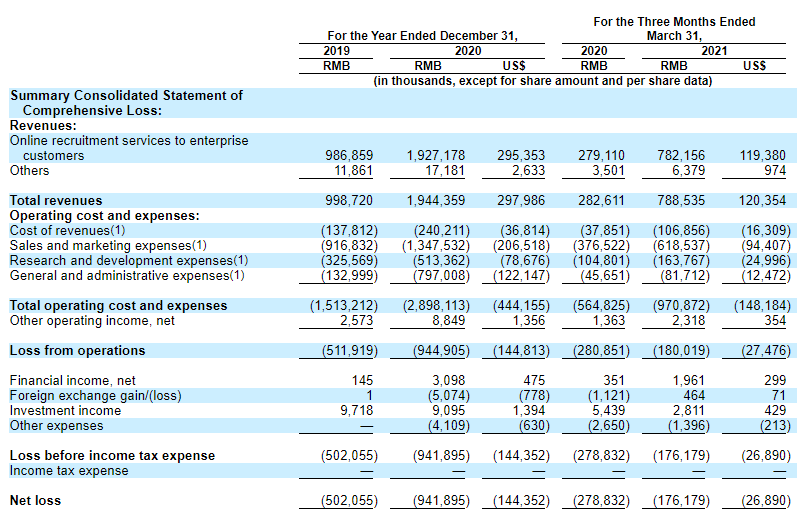
Task: Select the "Sales and marketing expenses(1)" label
Action: pyautogui.click(x=108, y=246)
